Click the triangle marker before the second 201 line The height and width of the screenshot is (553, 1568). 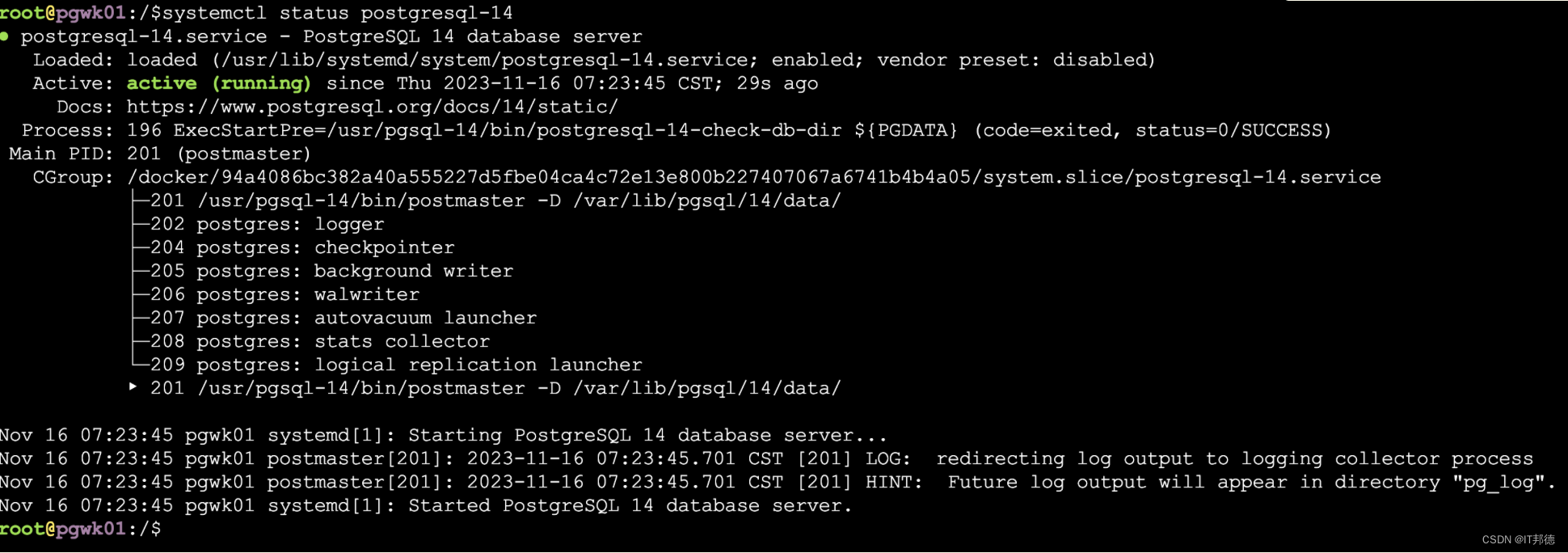(x=133, y=387)
